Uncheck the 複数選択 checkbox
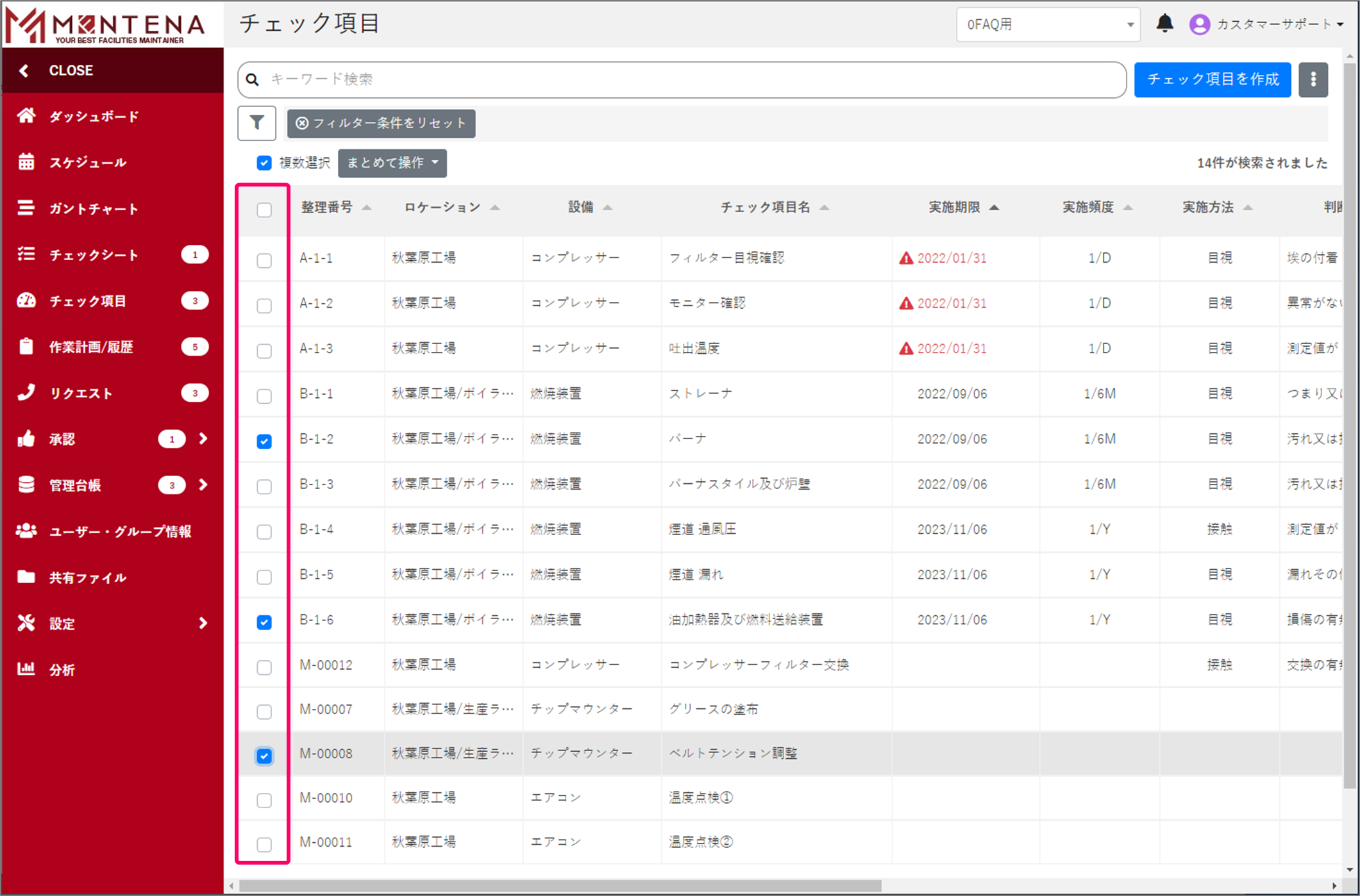Image resolution: width=1360 pixels, height=896 pixels. [x=264, y=163]
